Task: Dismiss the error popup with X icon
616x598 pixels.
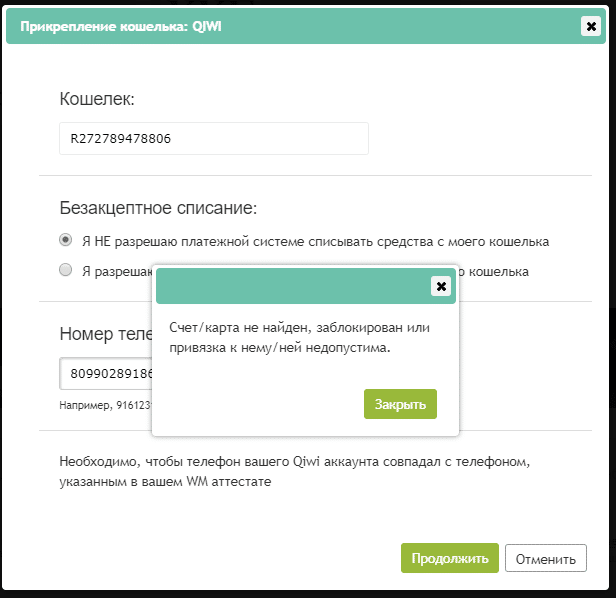Action: click(x=440, y=286)
